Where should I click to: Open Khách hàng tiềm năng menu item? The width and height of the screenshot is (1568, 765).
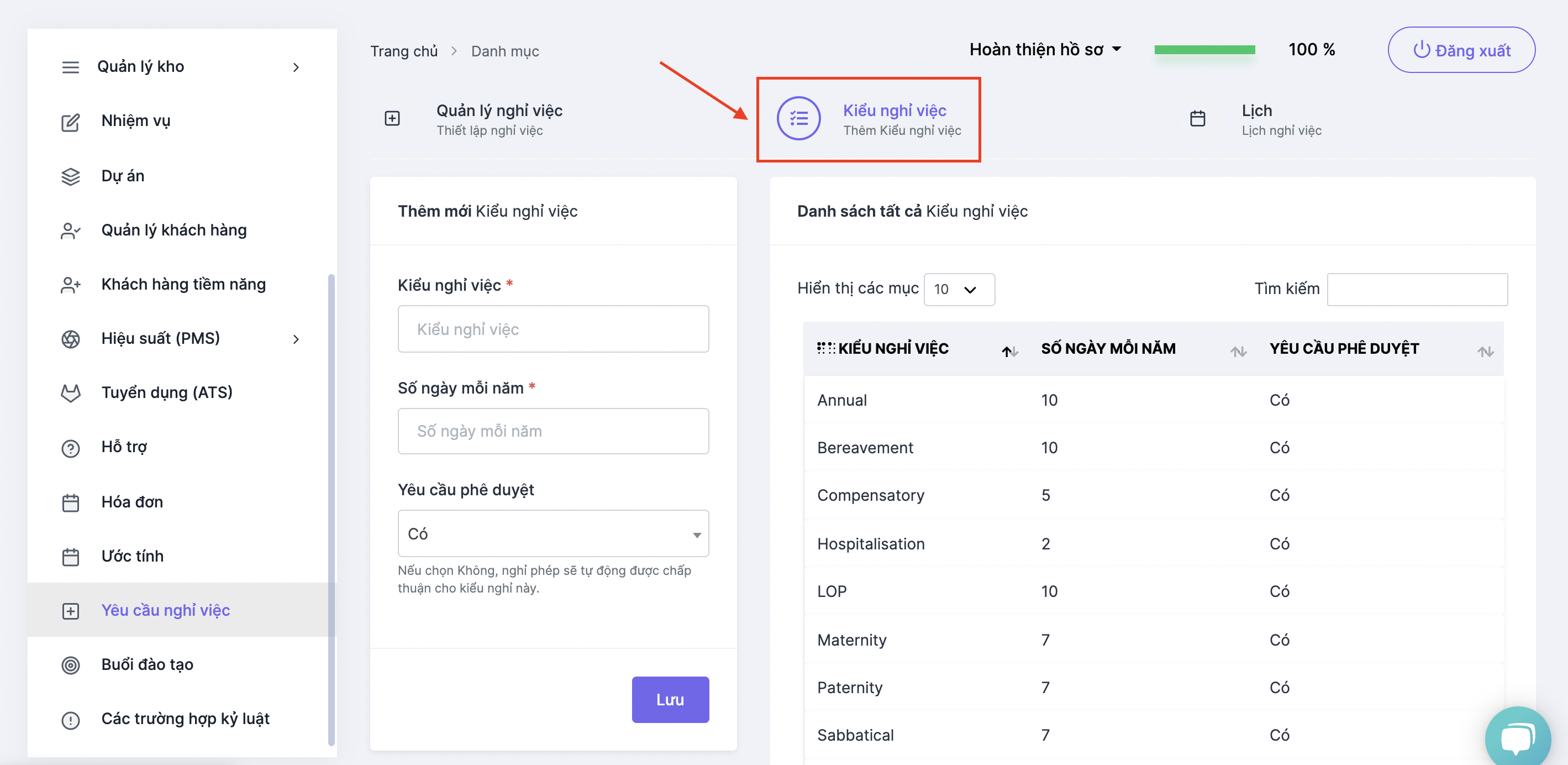pyautogui.click(x=183, y=285)
